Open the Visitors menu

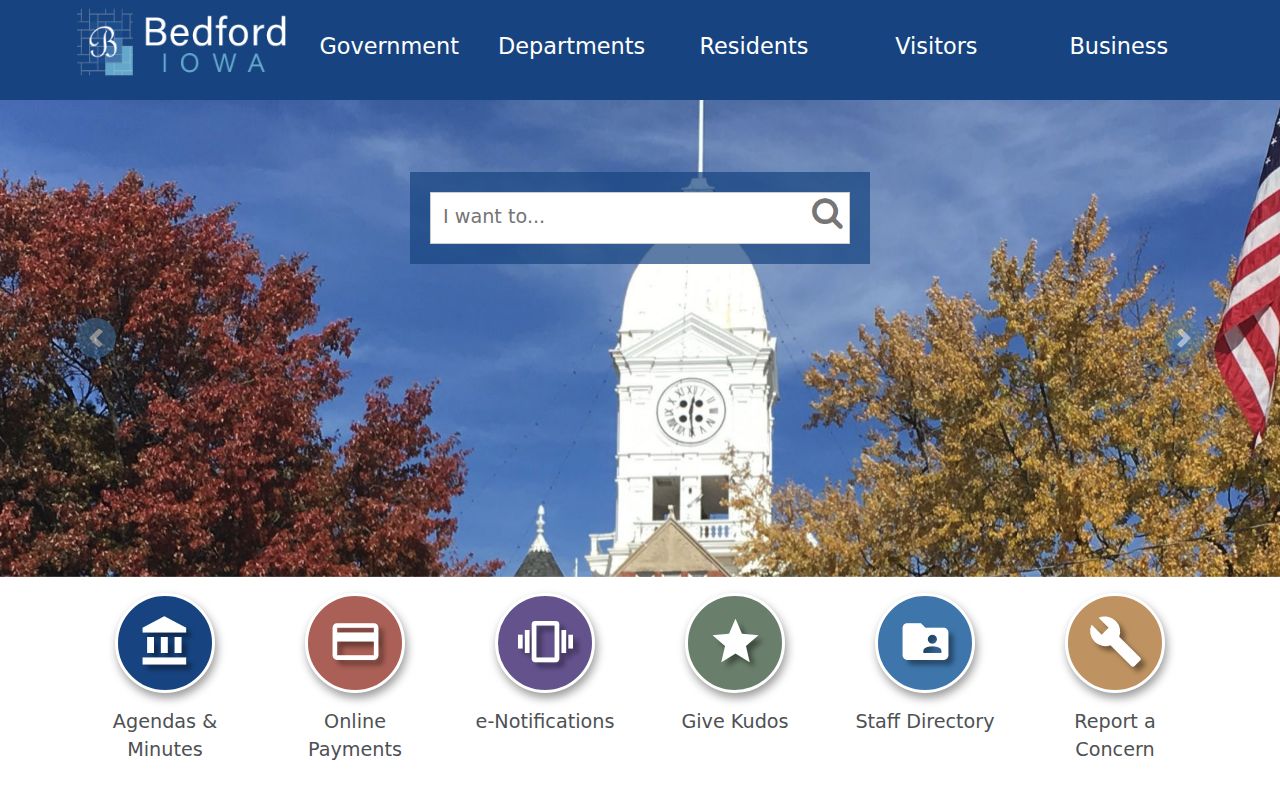936,46
